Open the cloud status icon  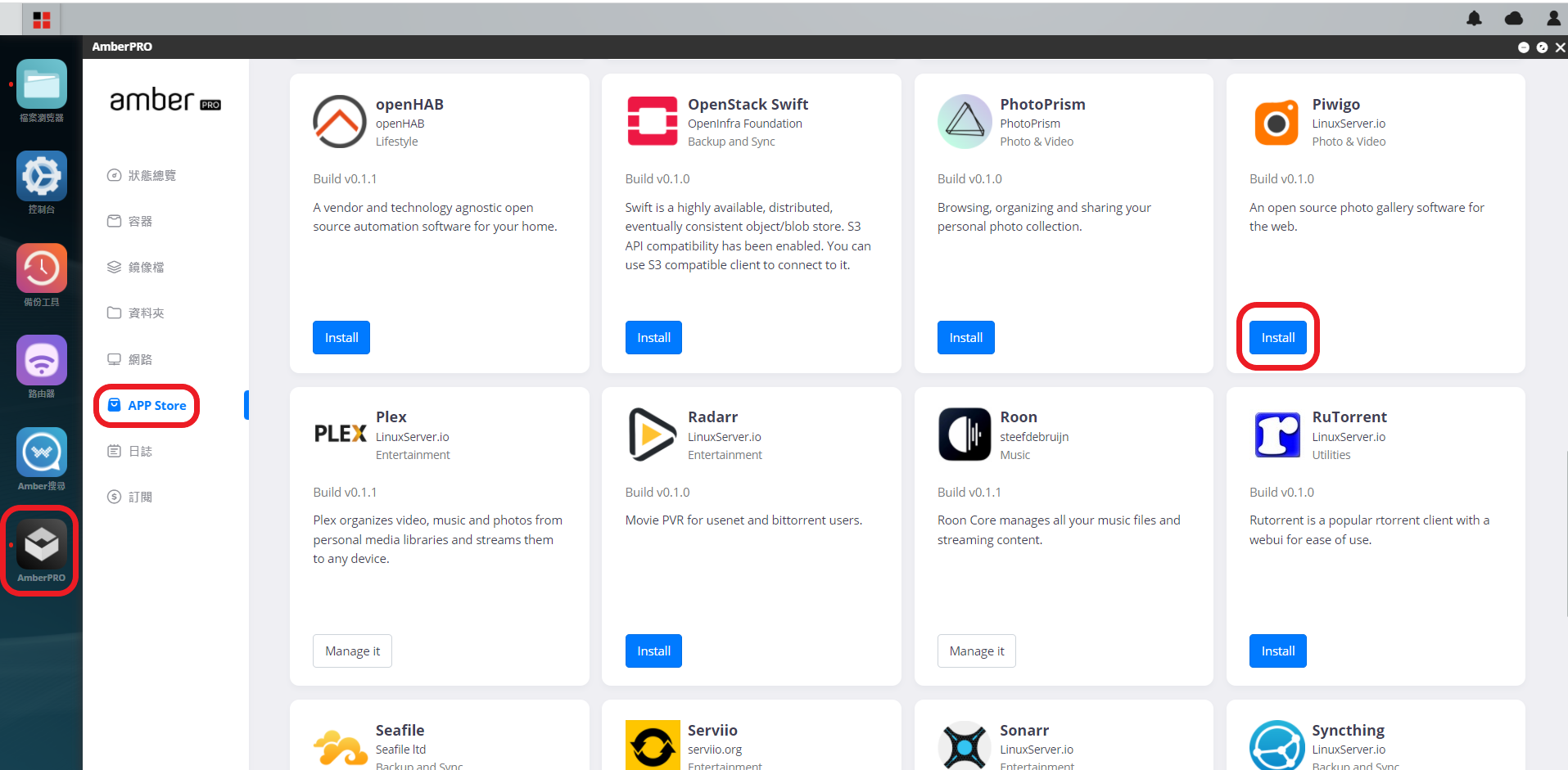tap(1514, 18)
